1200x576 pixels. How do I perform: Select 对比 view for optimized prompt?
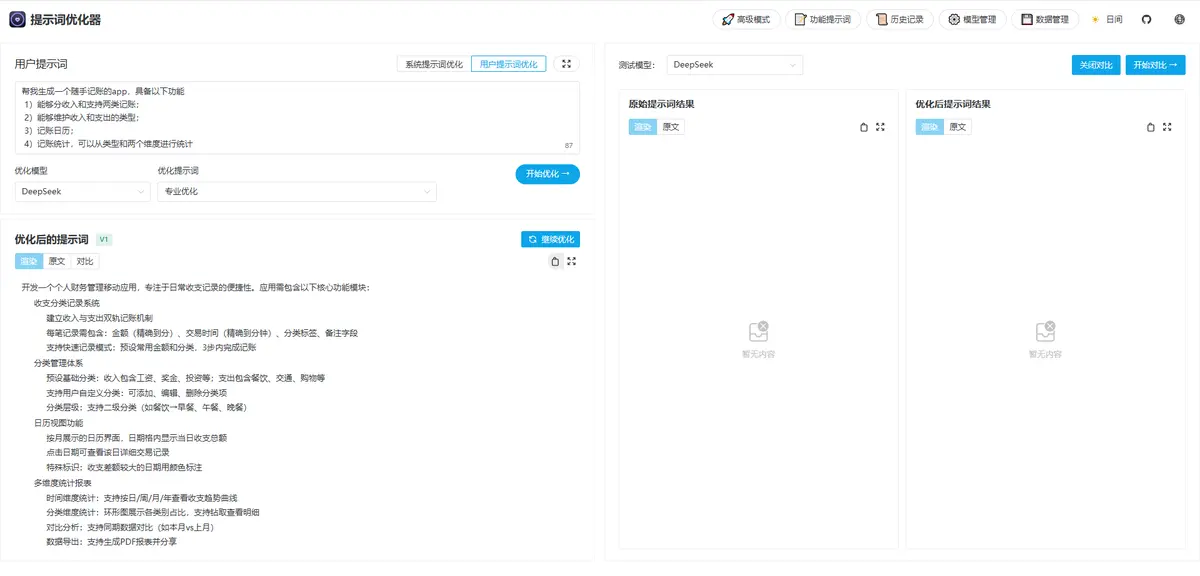pos(85,261)
